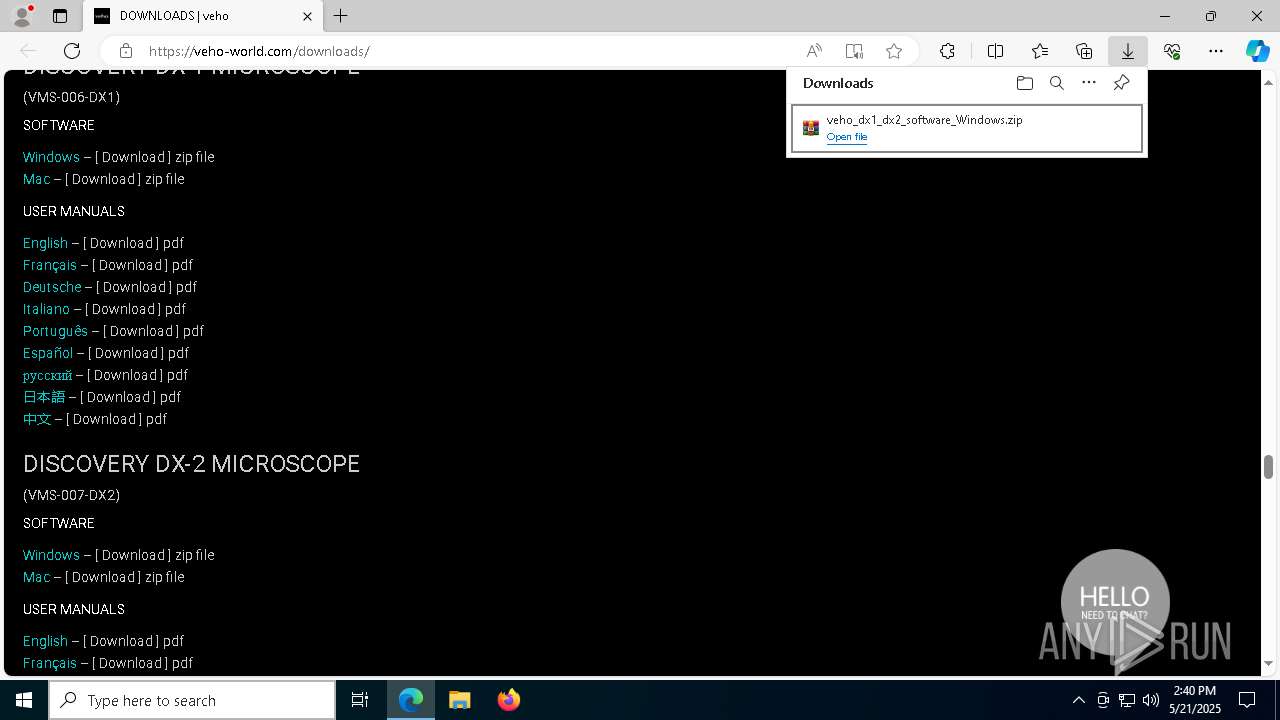Open File Explorer from the taskbar

pos(460,700)
